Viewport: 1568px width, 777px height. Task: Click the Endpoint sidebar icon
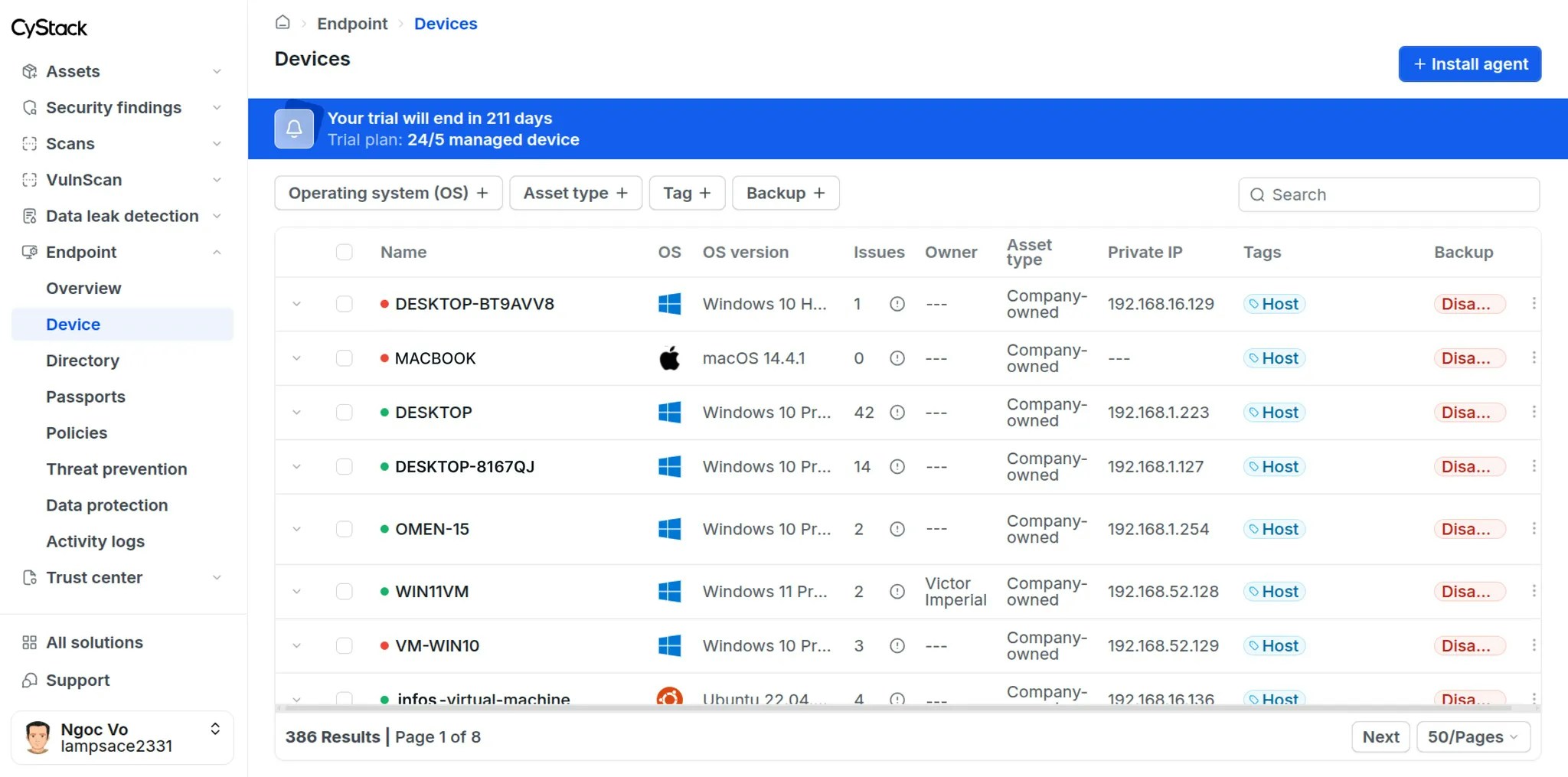[30, 252]
